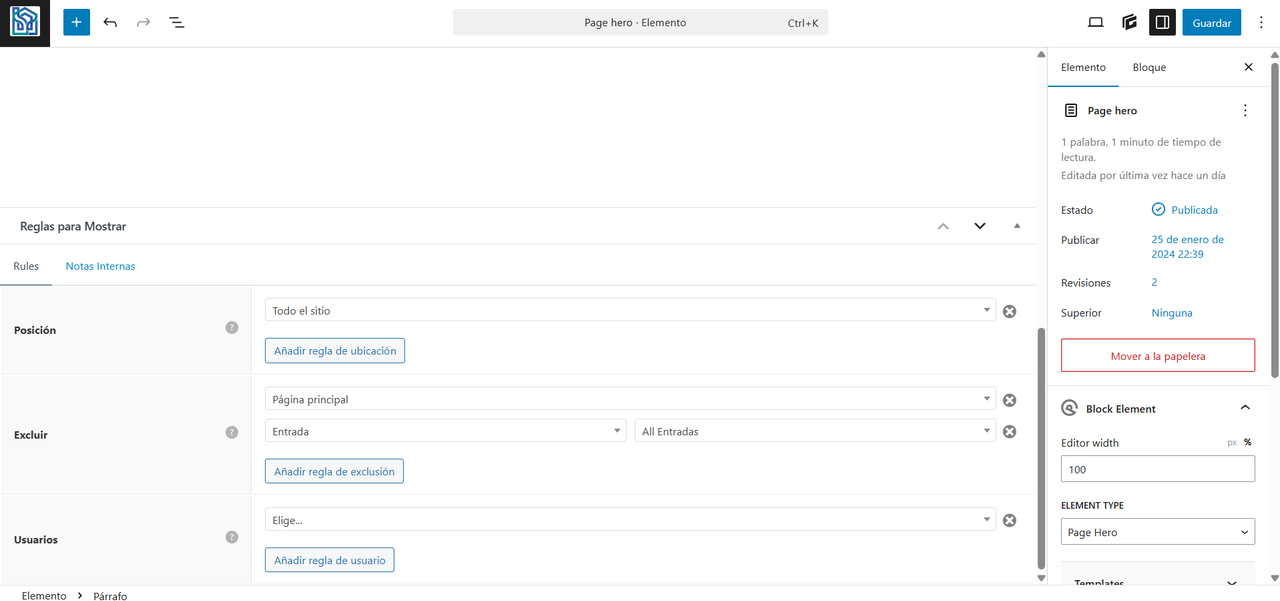Undo the last change
Image resolution: width=1280 pixels, height=601 pixels.
pos(110,22)
